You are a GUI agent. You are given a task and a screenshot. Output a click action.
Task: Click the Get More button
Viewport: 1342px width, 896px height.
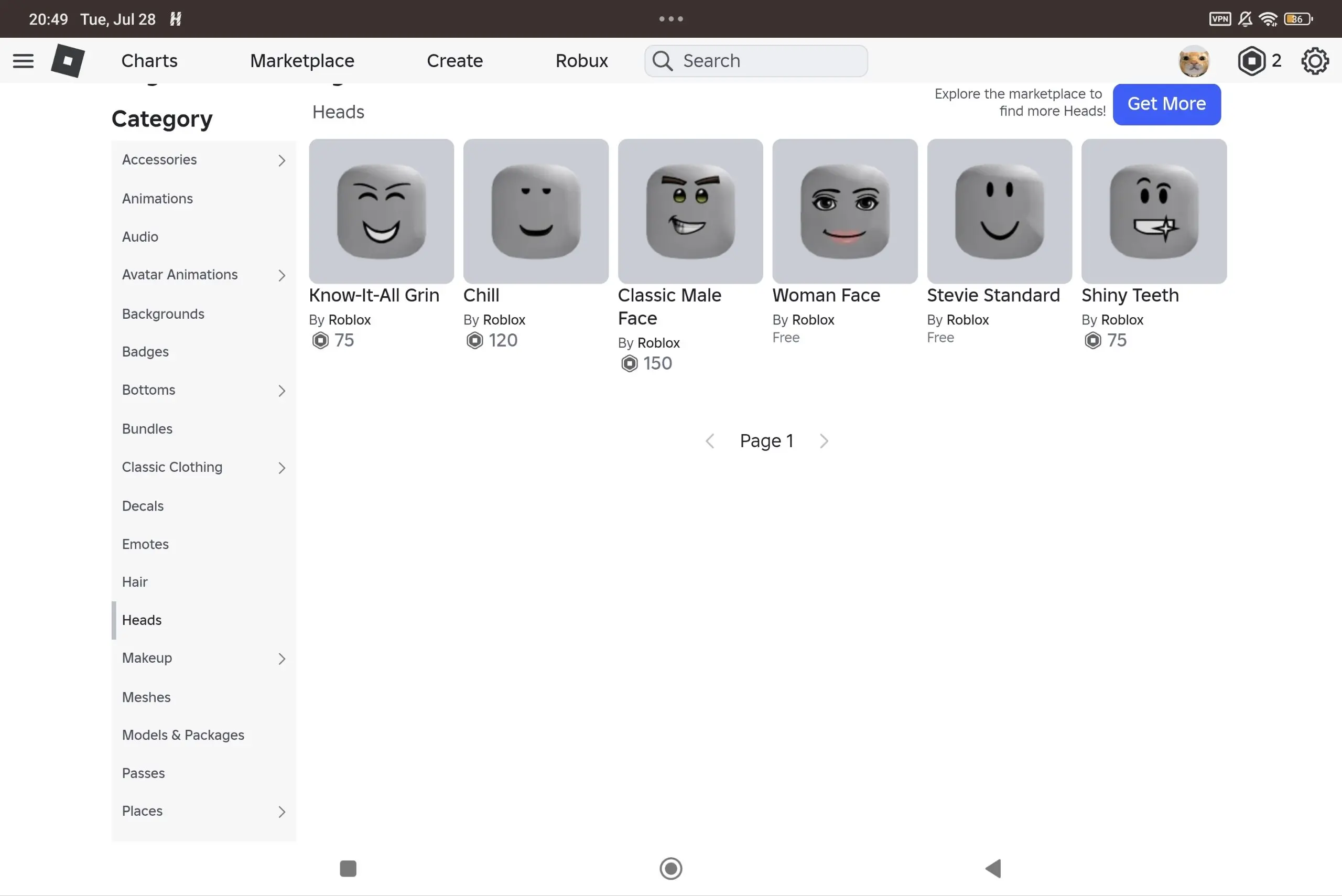tap(1166, 104)
